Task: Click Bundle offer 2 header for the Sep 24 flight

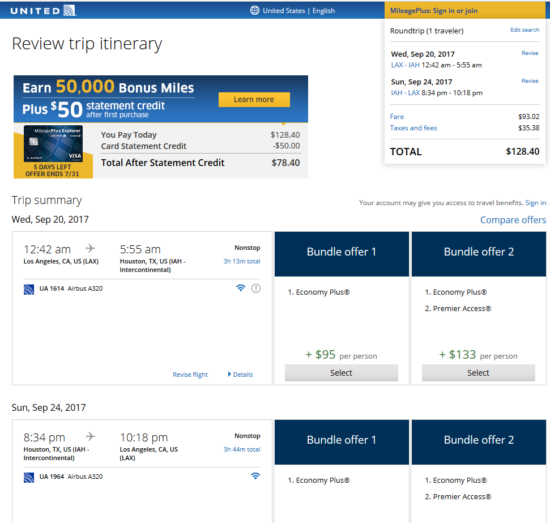Action: [x=479, y=442]
